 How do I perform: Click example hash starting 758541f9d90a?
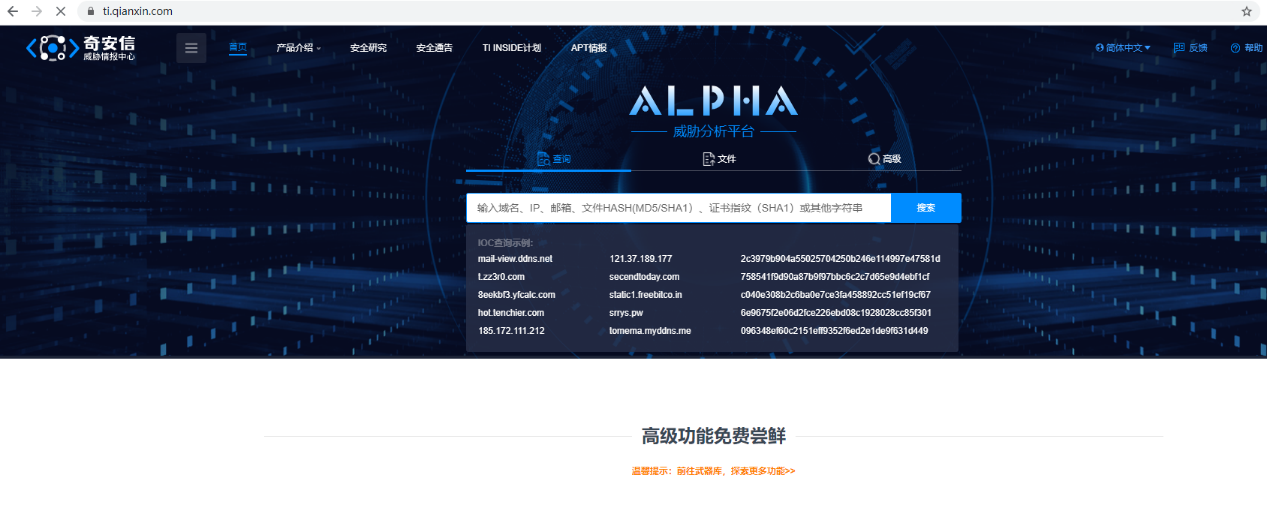coord(835,277)
